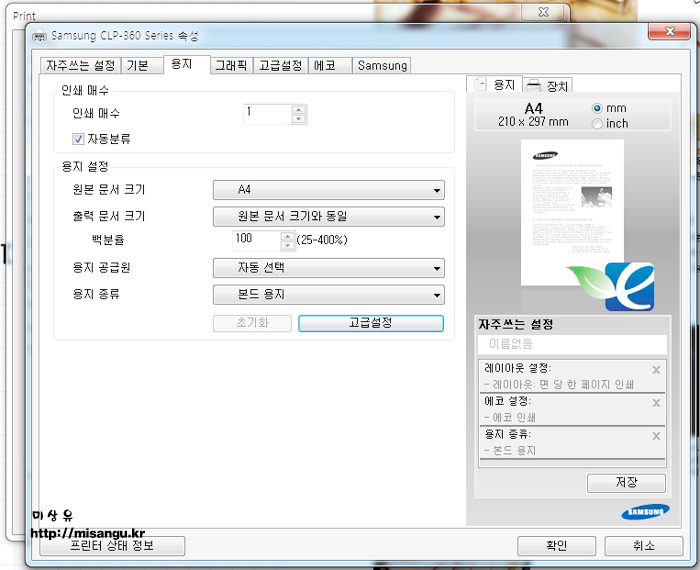Click the printer icon in title bar

(x=39, y=36)
